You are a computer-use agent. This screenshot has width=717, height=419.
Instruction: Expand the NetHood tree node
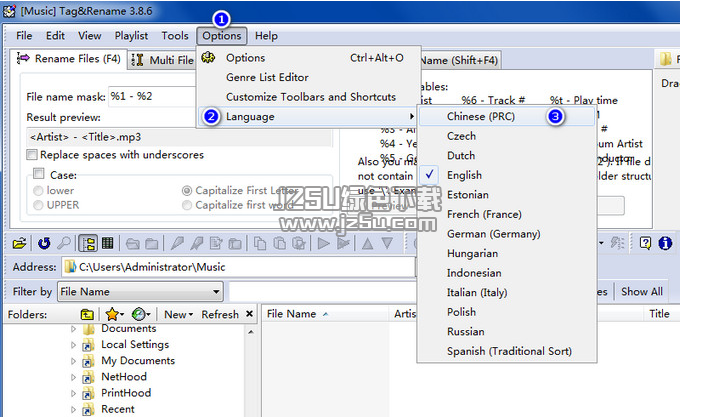click(73, 377)
